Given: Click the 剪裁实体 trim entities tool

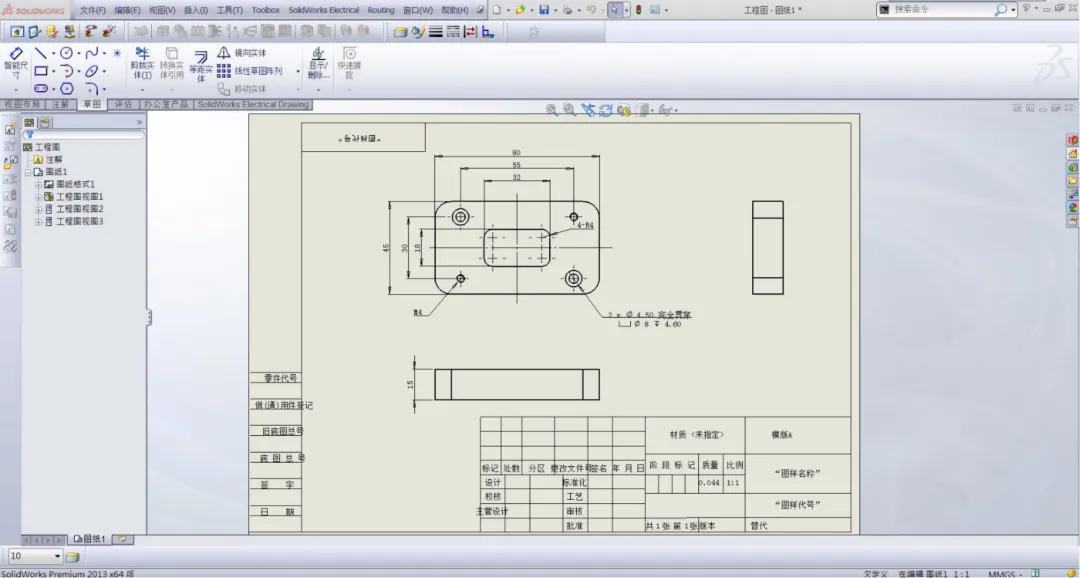Looking at the screenshot, I should coord(142,62).
